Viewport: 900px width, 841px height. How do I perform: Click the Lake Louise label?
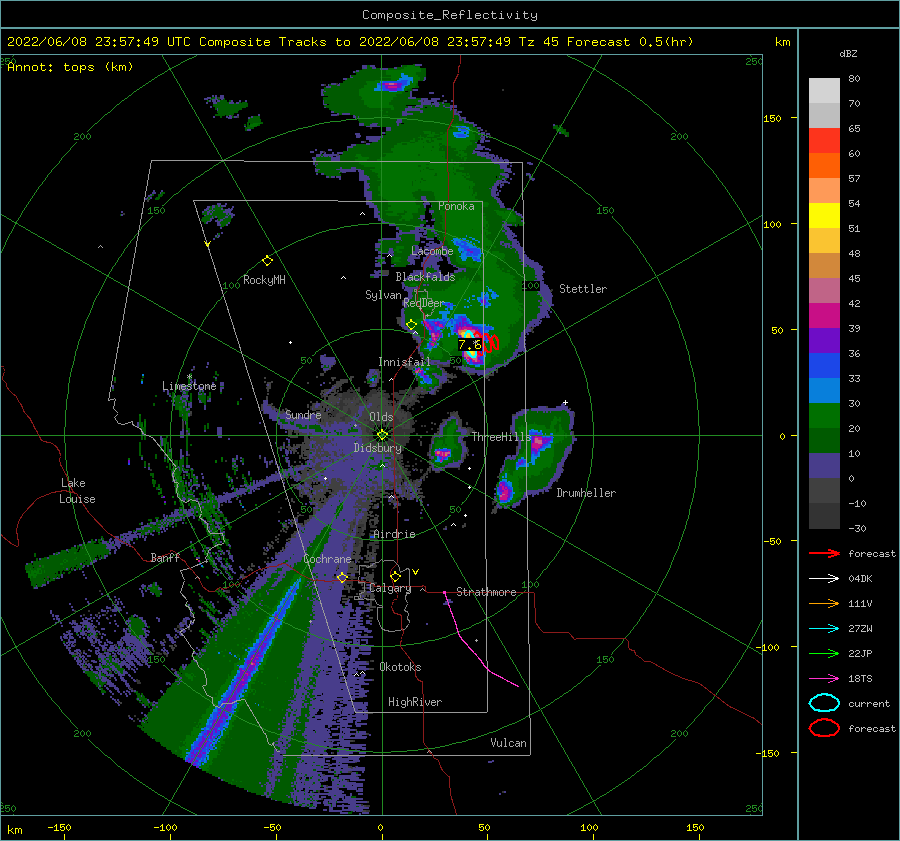click(77, 491)
